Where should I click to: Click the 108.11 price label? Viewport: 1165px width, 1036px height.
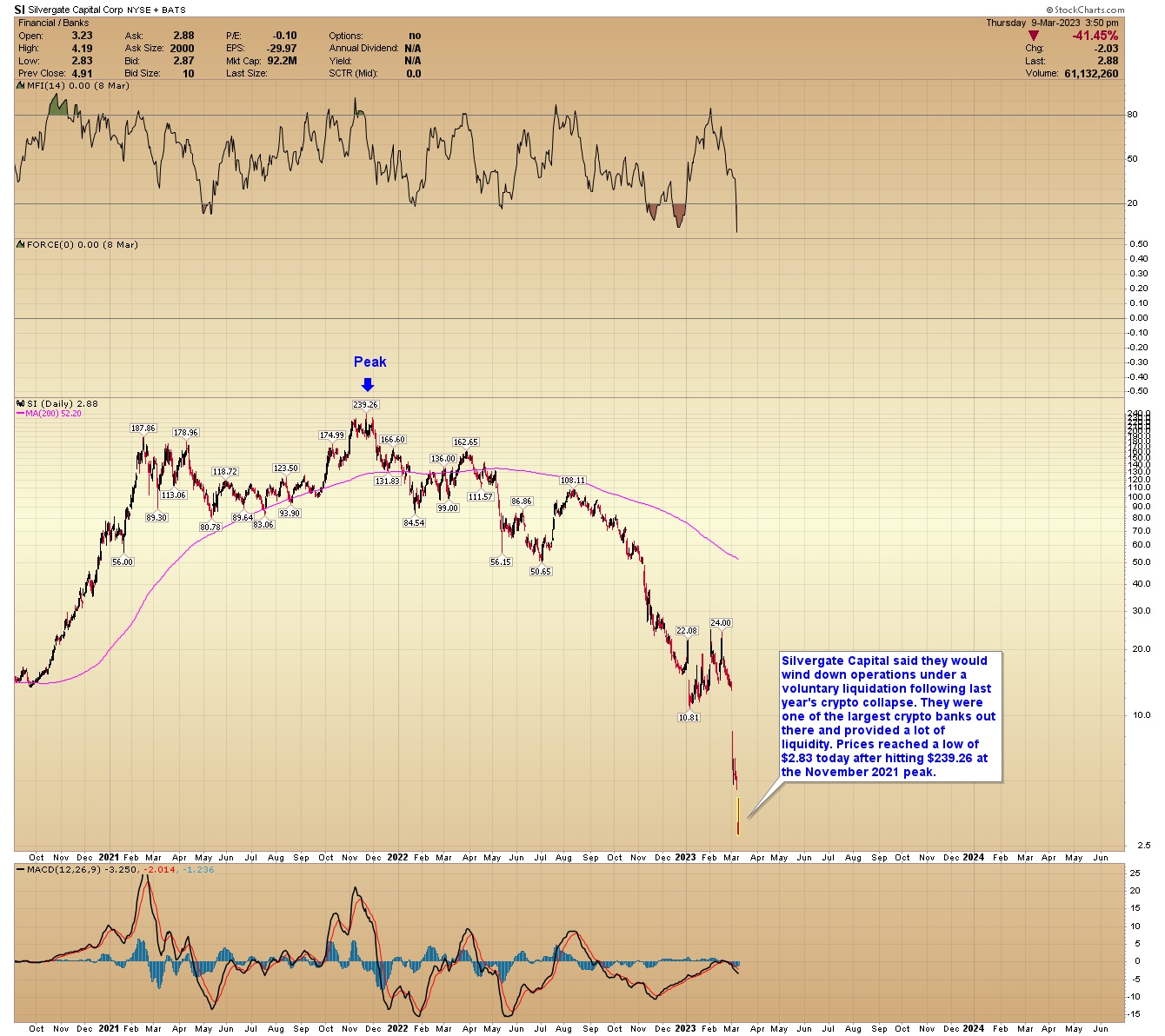tap(572, 480)
